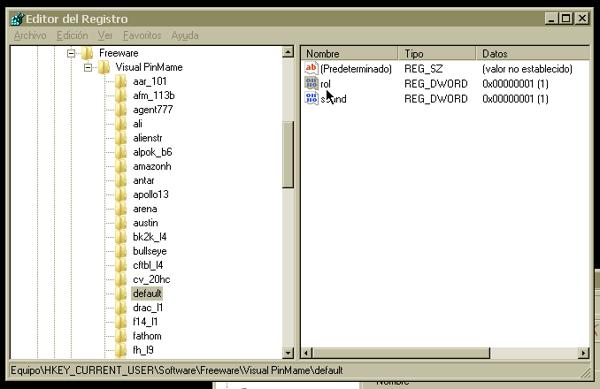Select the Freeware key label
Viewport: 600px width, 389px height.
(x=119, y=53)
